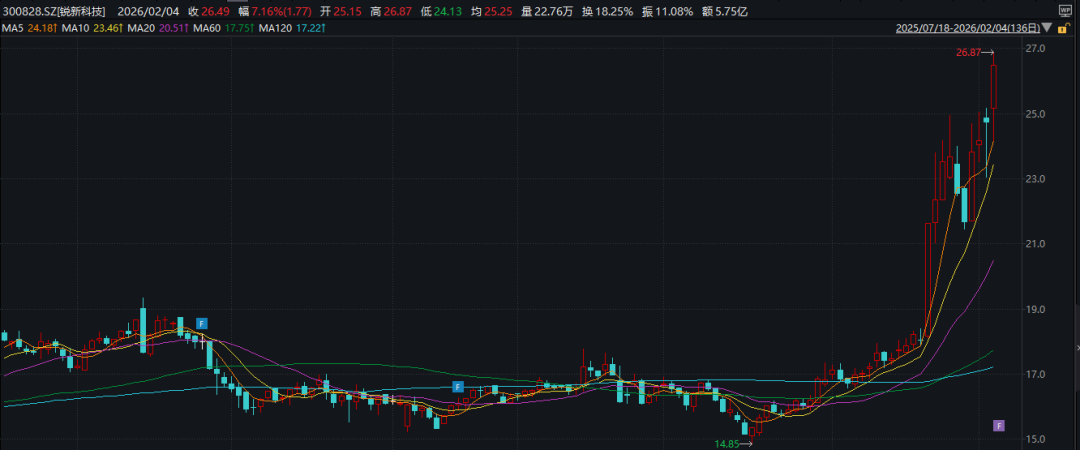Click the blue F marker near the 19.0 peak

pyautogui.click(x=201, y=323)
